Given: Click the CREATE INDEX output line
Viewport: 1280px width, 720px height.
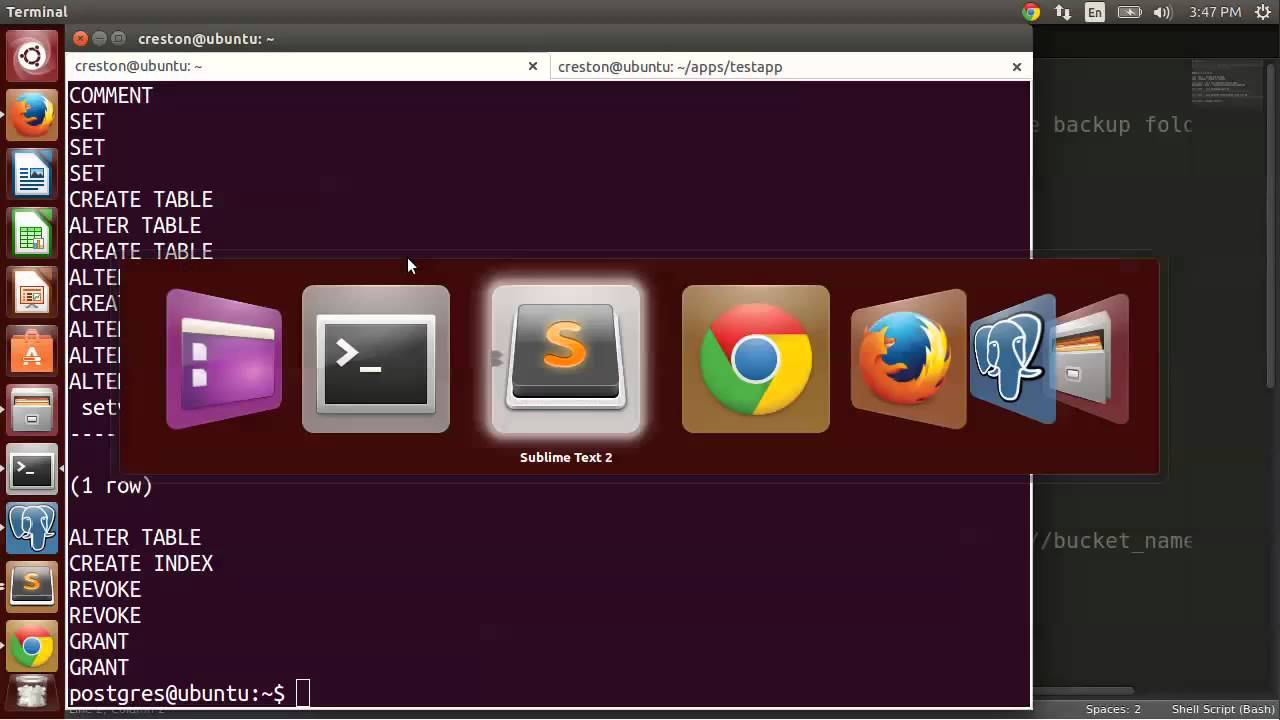Looking at the screenshot, I should pyautogui.click(x=141, y=563).
